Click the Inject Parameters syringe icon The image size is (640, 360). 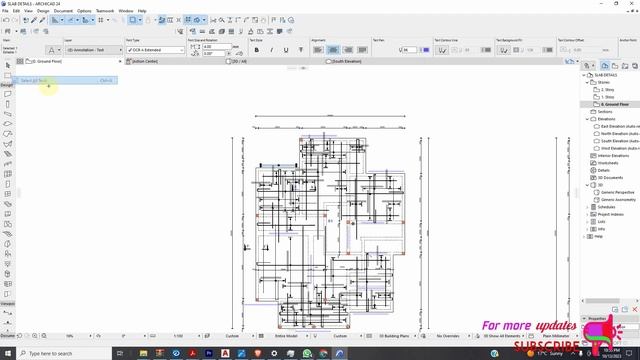[x=42, y=20]
